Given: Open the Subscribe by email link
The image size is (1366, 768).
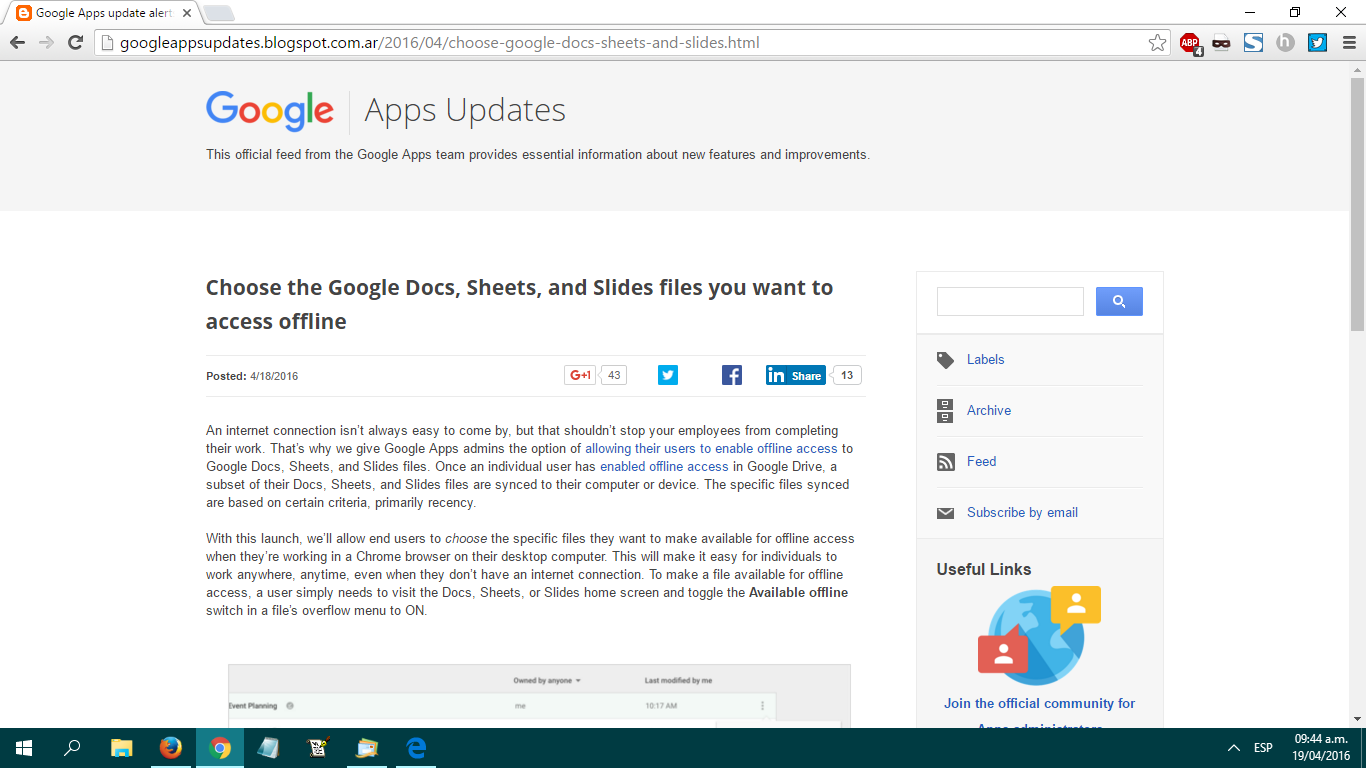Looking at the screenshot, I should pyautogui.click(x=1022, y=512).
